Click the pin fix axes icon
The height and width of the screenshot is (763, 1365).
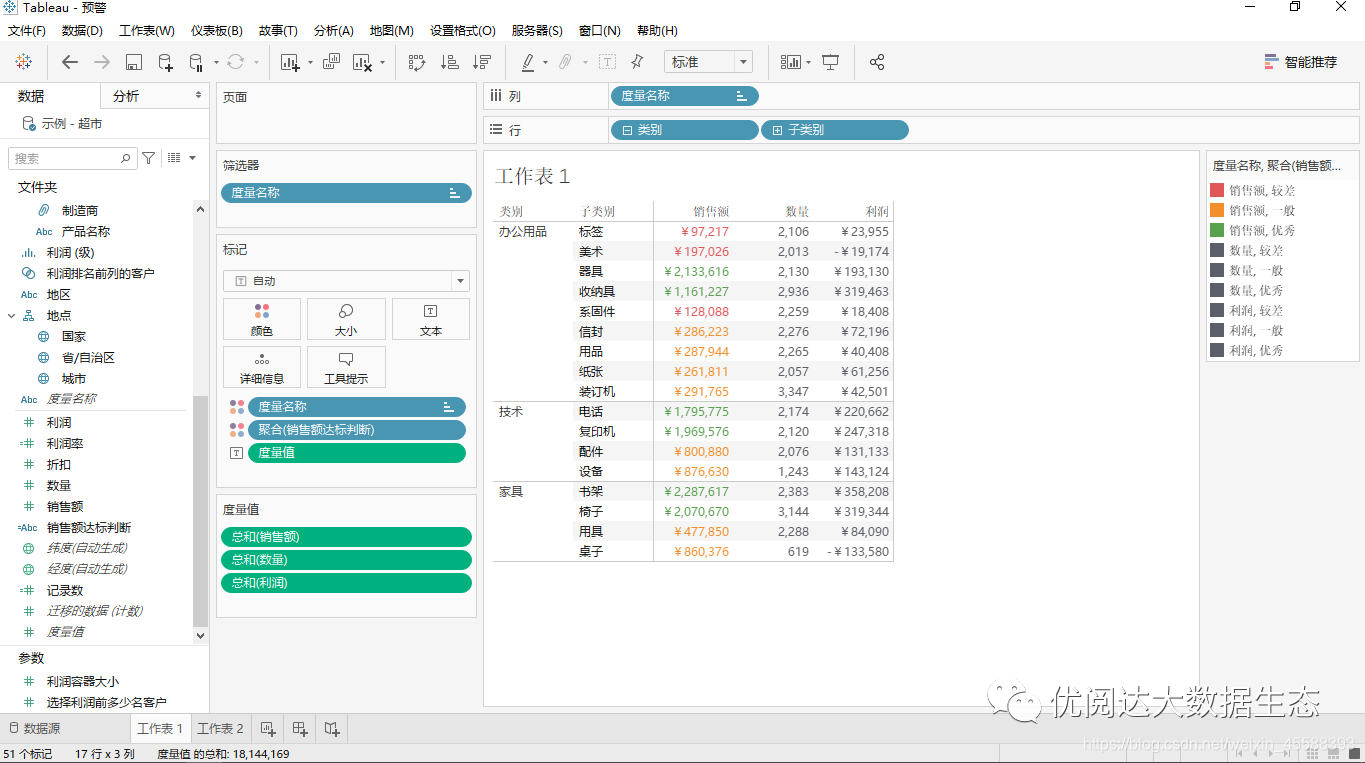(x=638, y=62)
